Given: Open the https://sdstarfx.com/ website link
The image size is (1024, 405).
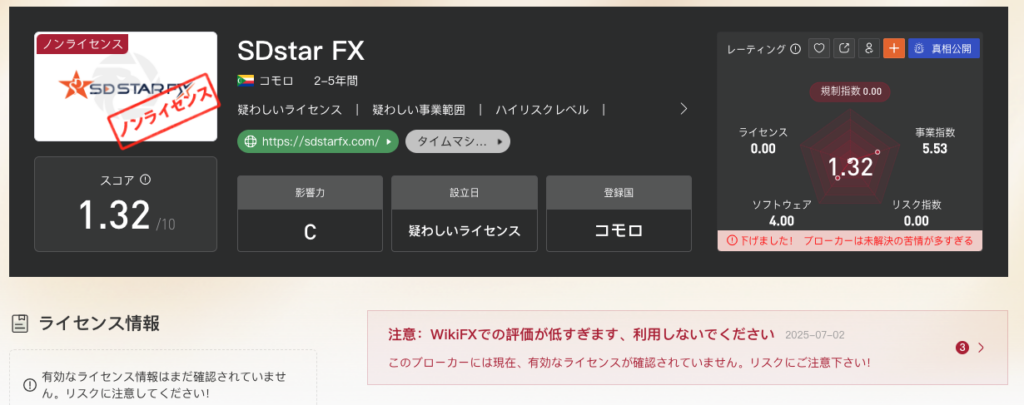Looking at the screenshot, I should [317, 141].
